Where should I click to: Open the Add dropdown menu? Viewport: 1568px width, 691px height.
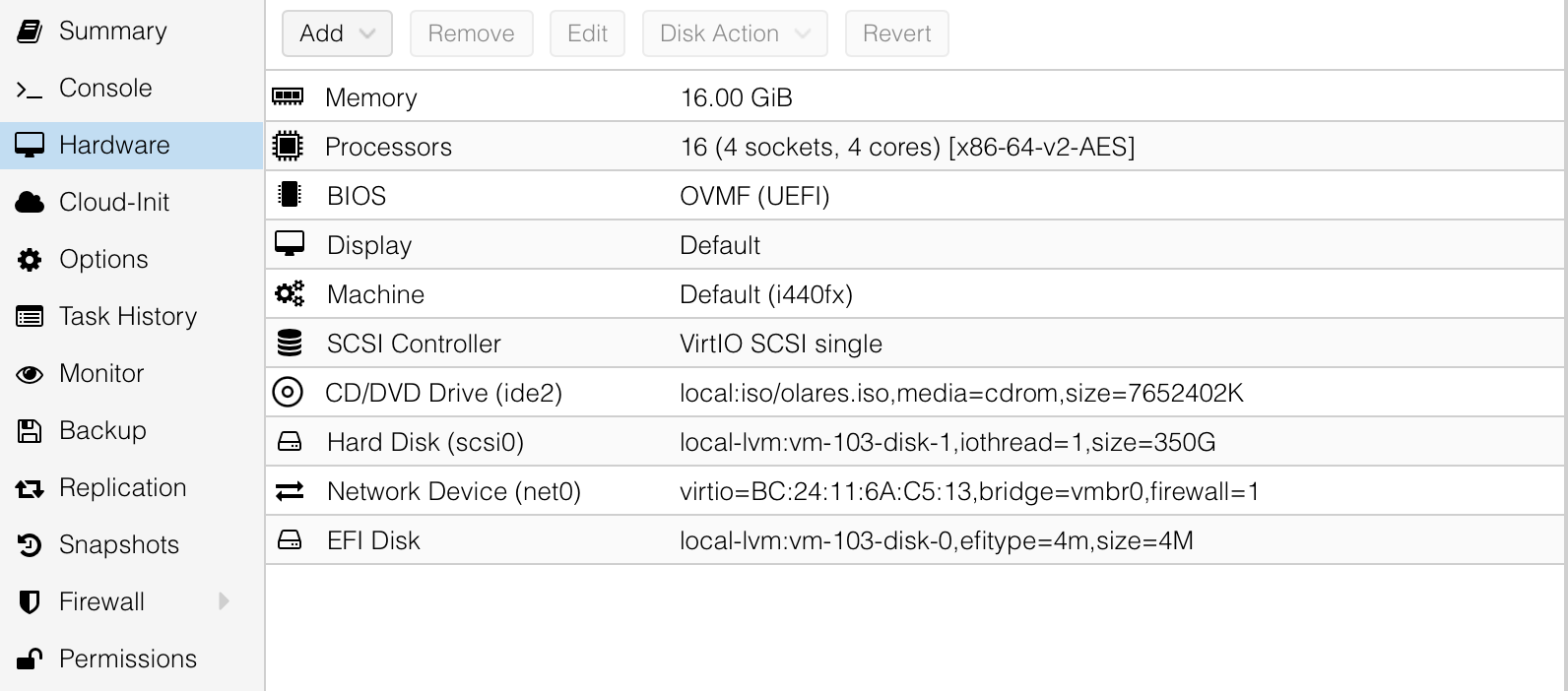tap(337, 32)
